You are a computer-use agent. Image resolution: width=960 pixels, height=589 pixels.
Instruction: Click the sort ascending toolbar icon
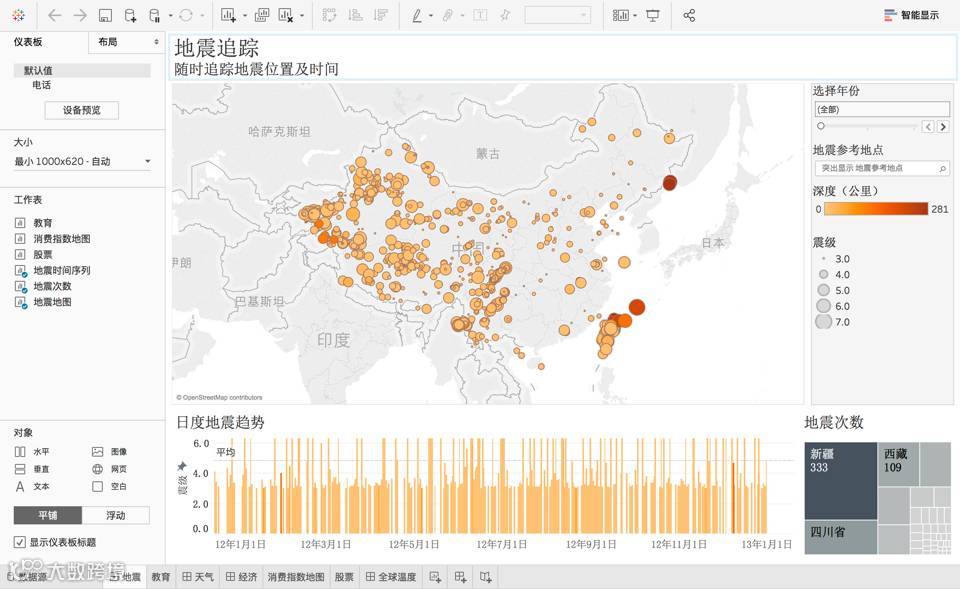pos(355,15)
